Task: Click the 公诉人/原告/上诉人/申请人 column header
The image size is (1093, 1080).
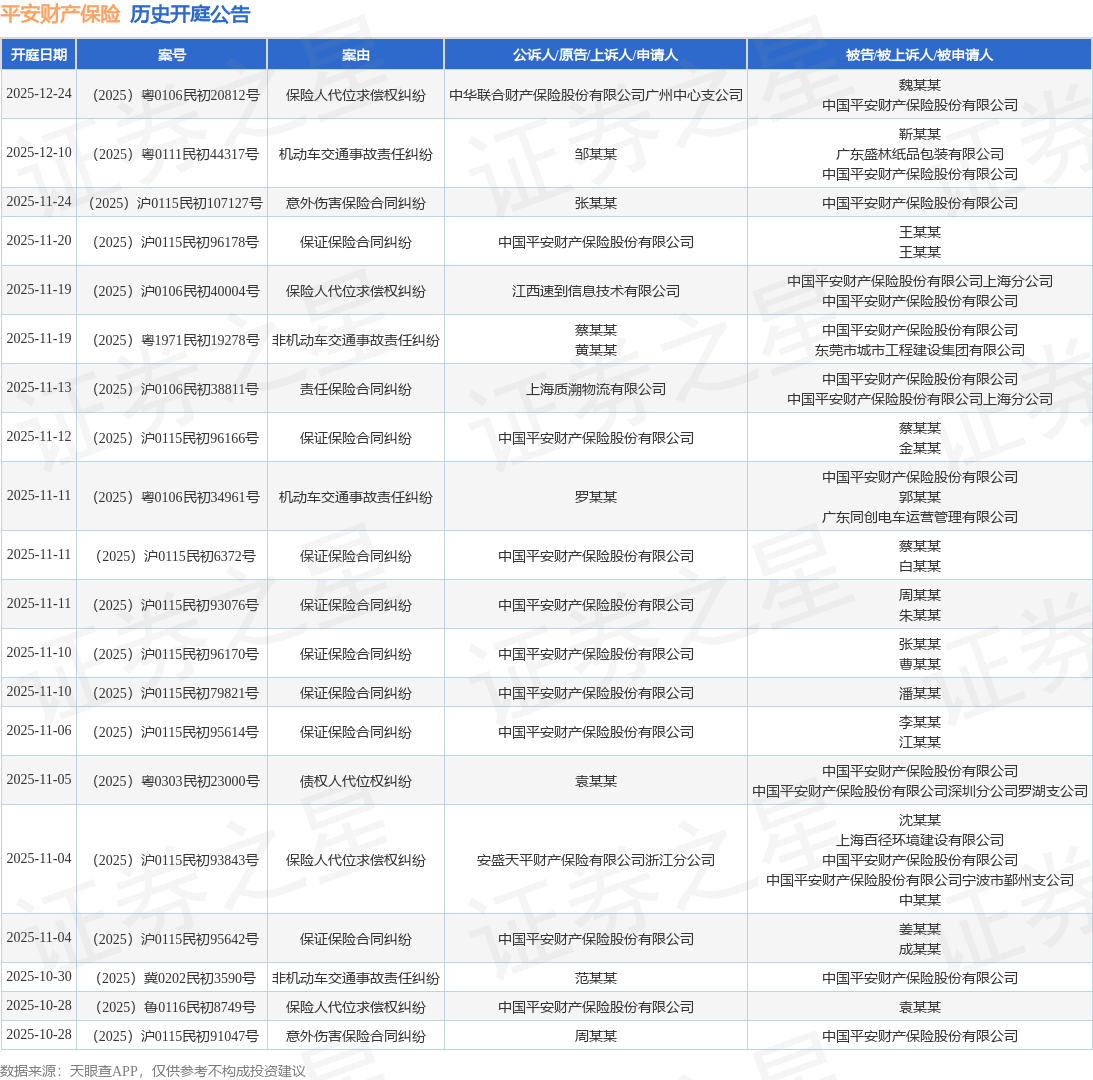Action: click(x=595, y=55)
